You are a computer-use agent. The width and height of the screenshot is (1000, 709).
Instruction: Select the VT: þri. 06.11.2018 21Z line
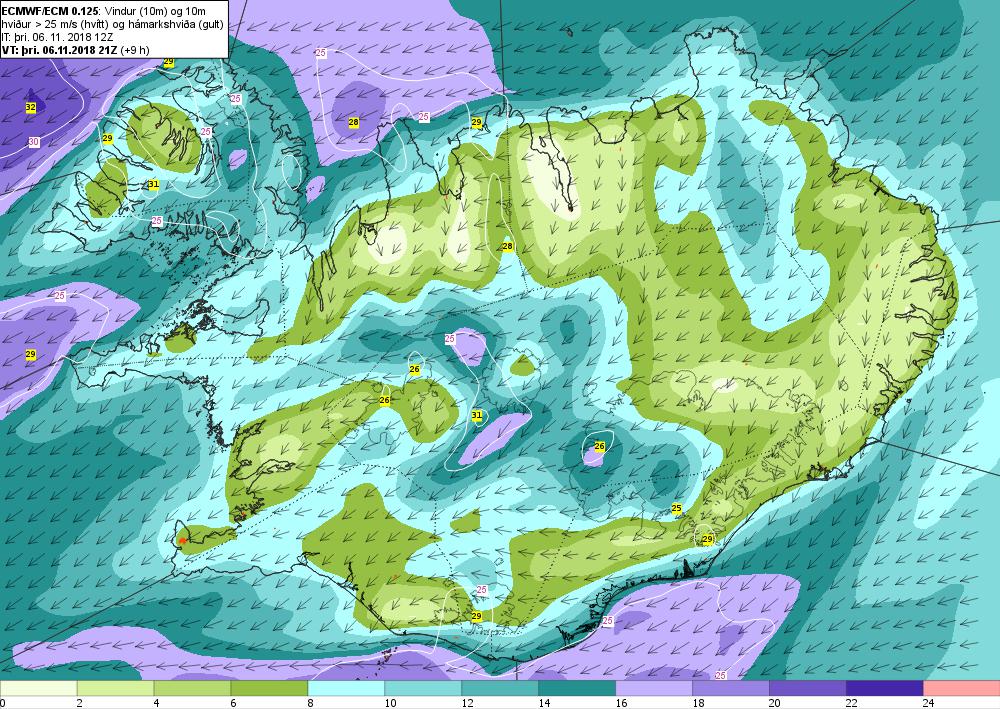click(59, 50)
